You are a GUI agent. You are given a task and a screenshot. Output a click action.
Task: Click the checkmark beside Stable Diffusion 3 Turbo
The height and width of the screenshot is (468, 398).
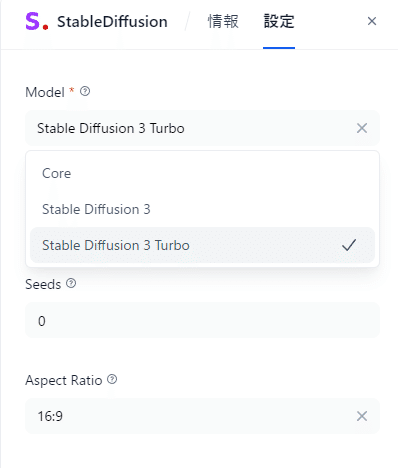pos(349,245)
